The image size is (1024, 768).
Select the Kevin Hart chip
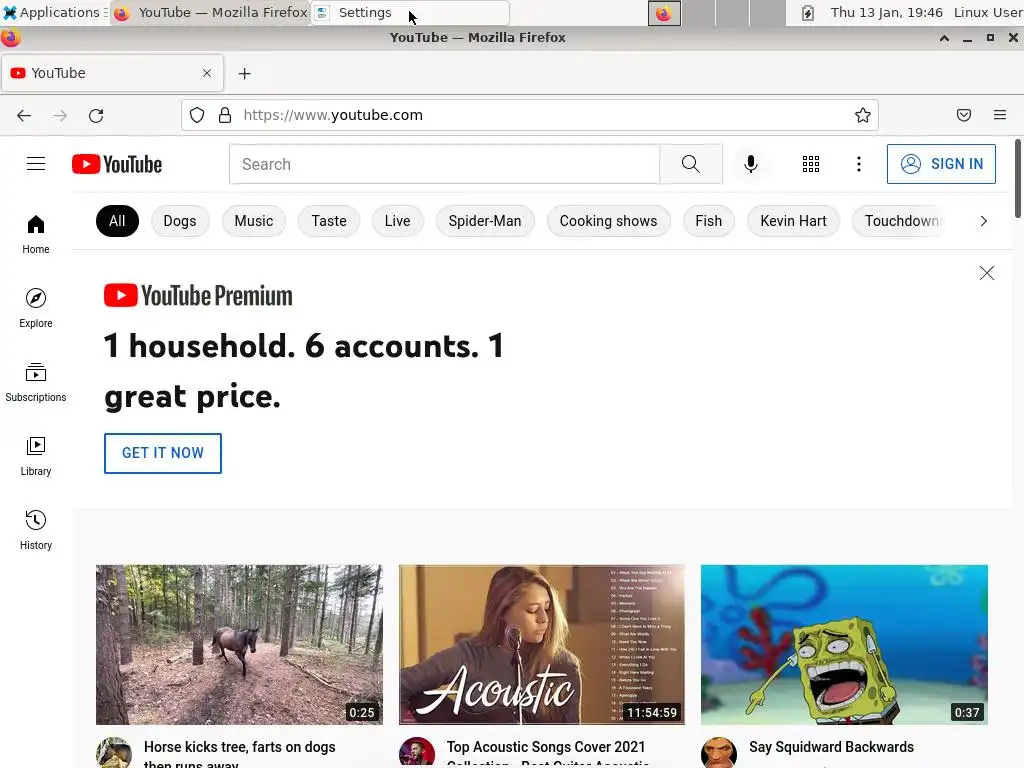point(793,221)
